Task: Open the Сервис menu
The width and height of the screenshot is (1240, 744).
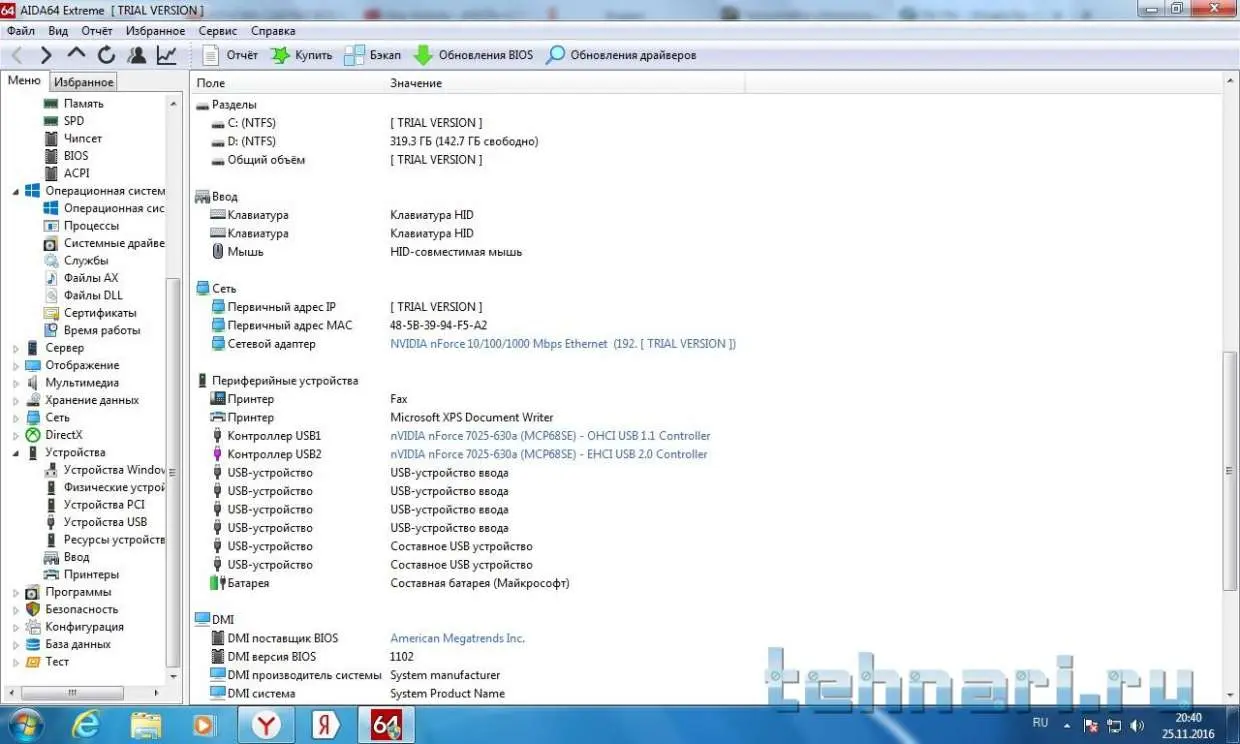Action: [x=218, y=31]
